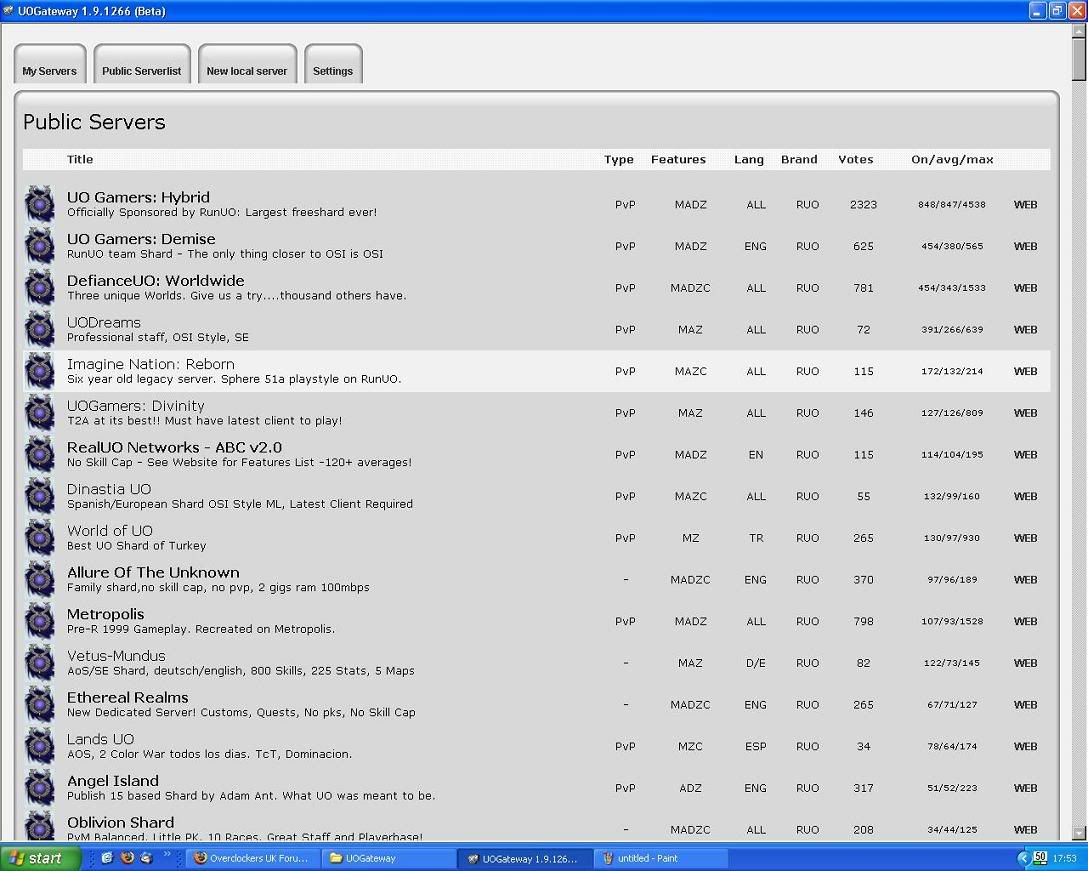
Task: Click the server icon beside Metropolis
Action: pos(40,620)
